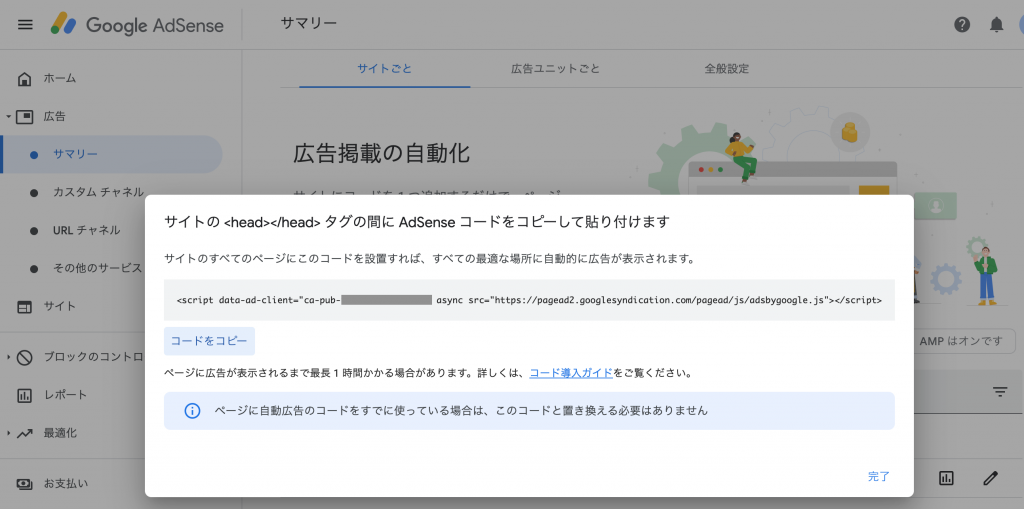1024x509 pixels.
Task: Click the 広告掲載の自動化 heading
Action: point(381,154)
